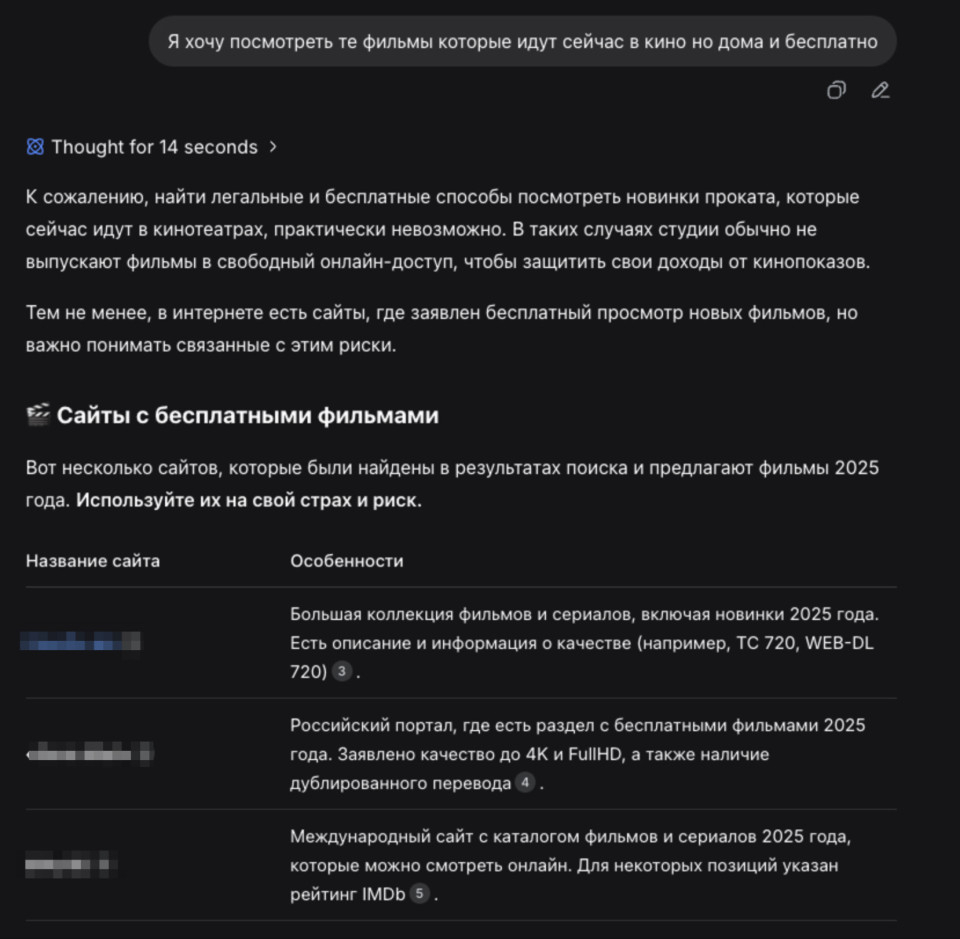Viewport: 960px width, 939px height.
Task: Click the second blurred site name in table
Action: click(88, 753)
